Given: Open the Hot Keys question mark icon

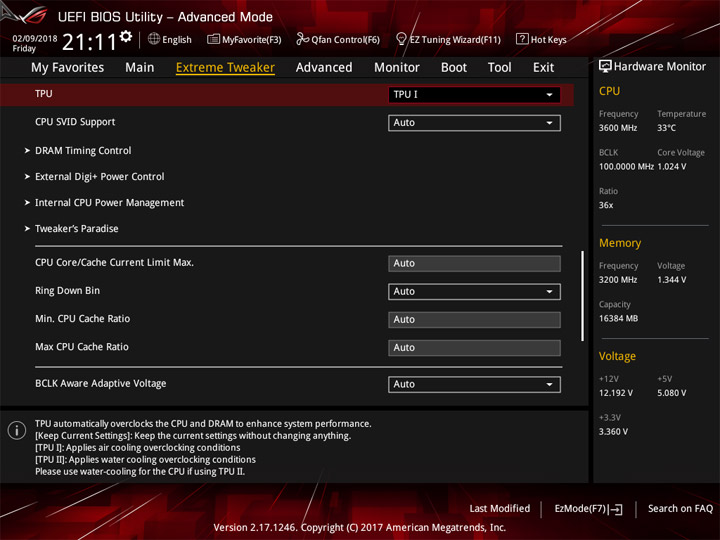Looking at the screenshot, I should click(x=522, y=39).
